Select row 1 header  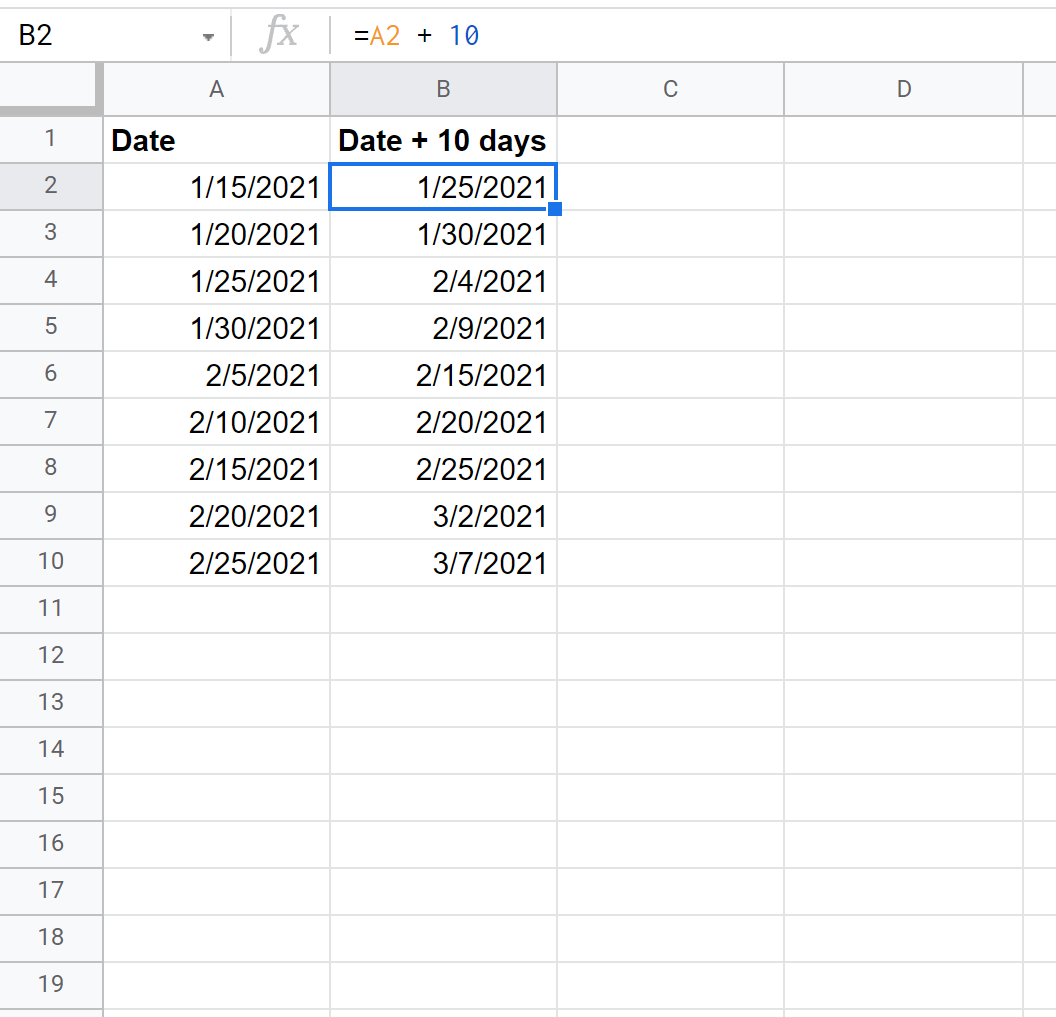click(50, 139)
